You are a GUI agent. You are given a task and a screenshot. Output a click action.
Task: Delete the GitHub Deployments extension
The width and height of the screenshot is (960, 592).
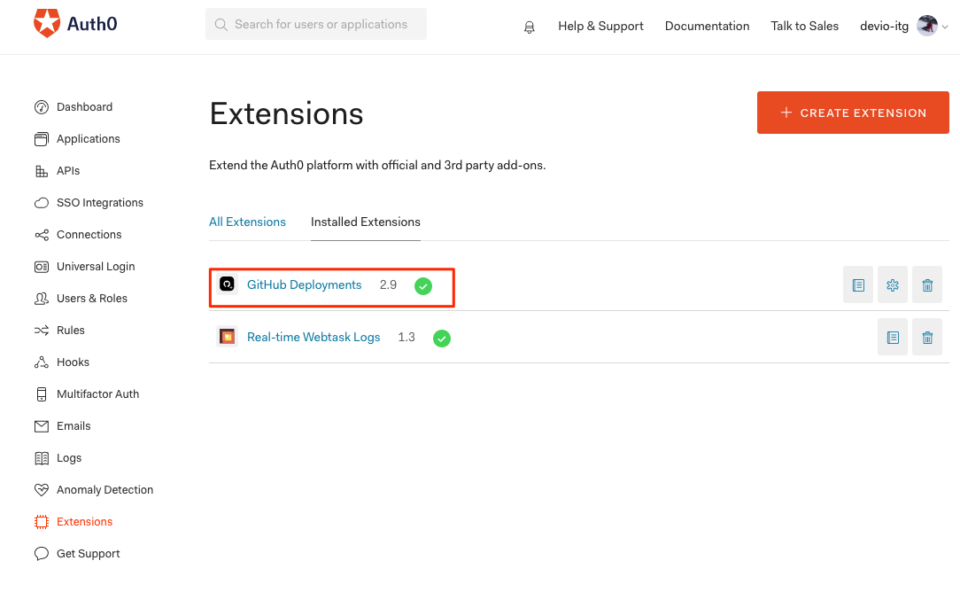pos(926,284)
